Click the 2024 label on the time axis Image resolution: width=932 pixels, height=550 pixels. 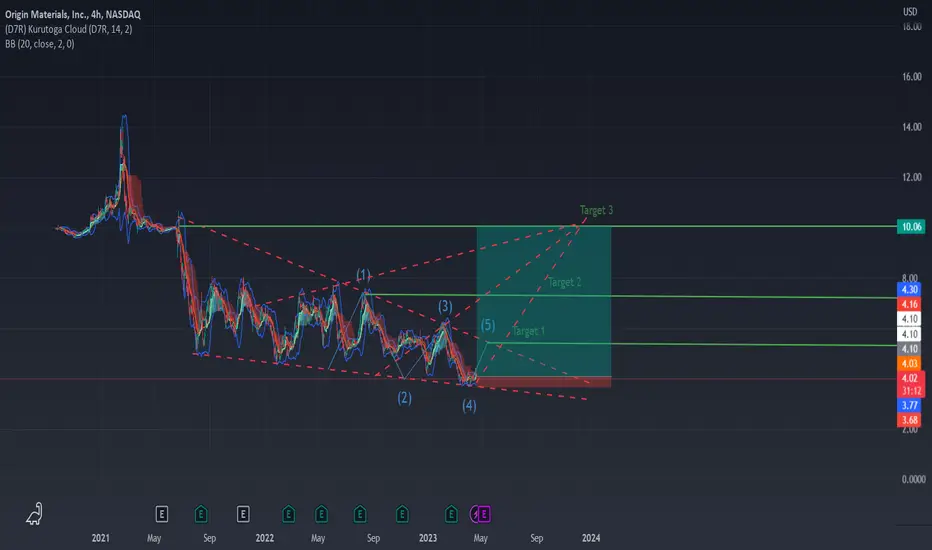[591, 538]
